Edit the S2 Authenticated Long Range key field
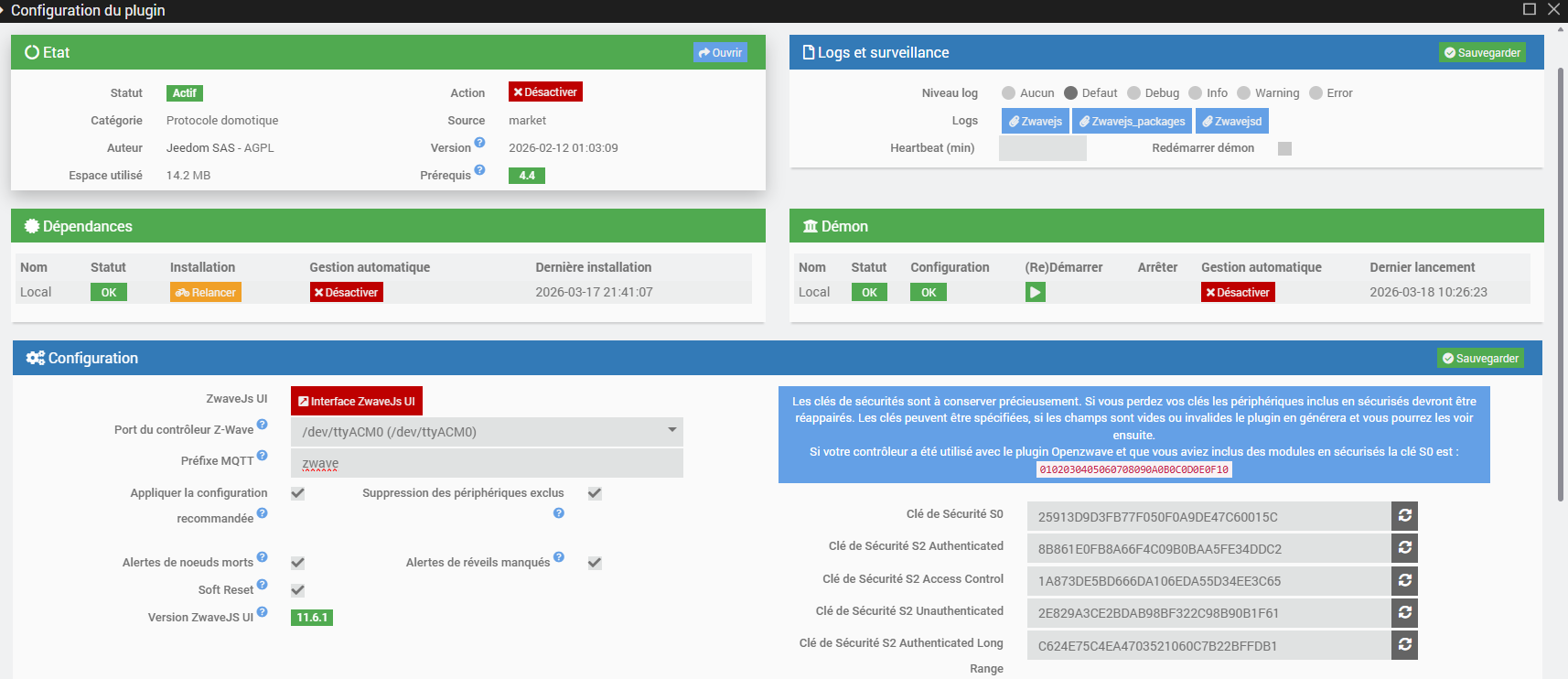 coord(1208,645)
